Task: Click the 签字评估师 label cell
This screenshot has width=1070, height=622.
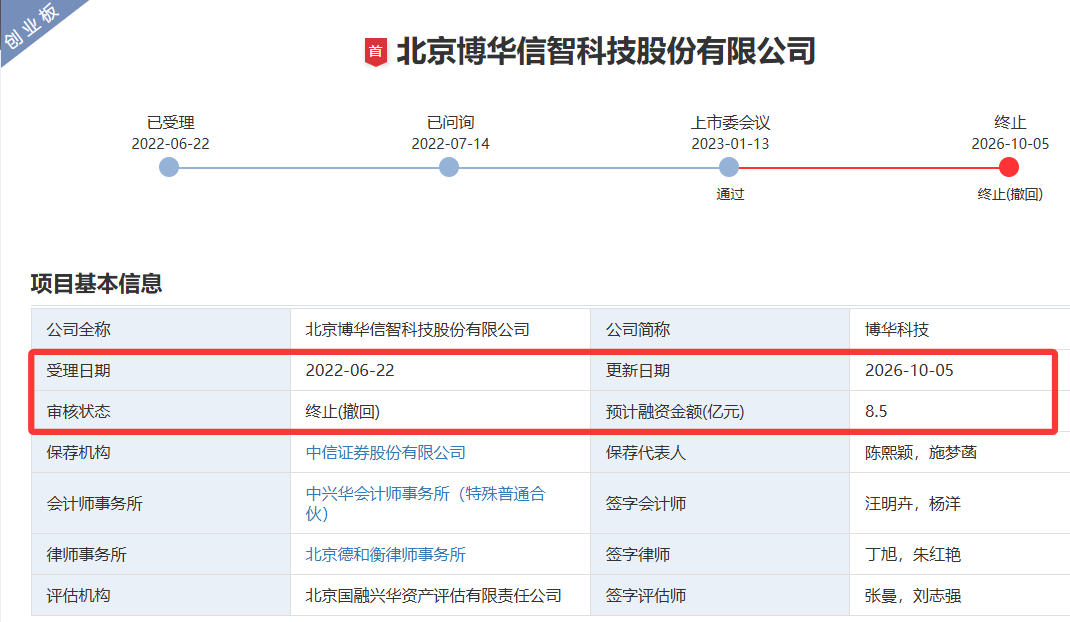Action: [720, 595]
